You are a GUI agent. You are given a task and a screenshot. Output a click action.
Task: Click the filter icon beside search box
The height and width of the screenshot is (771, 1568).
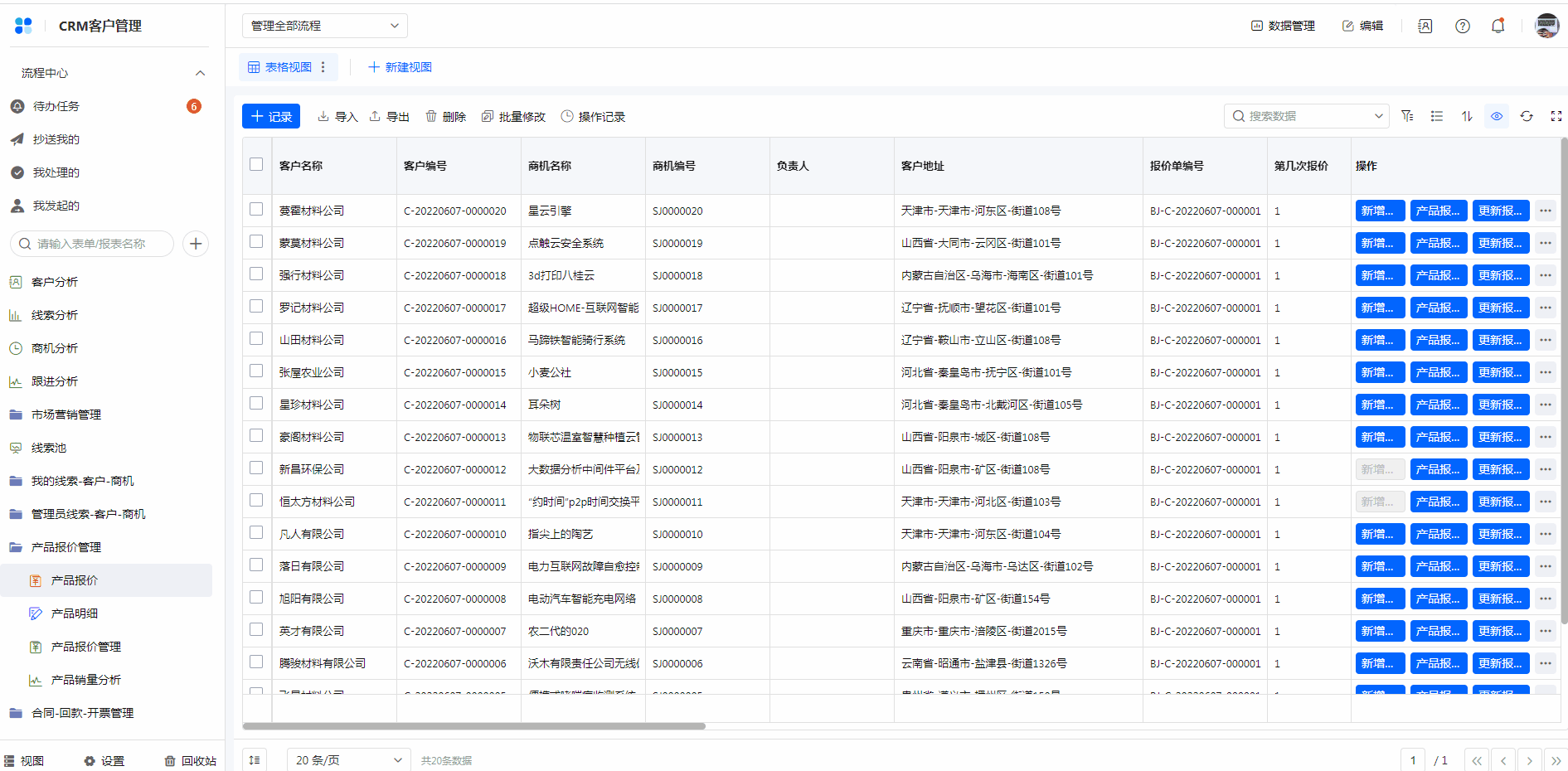1407,116
